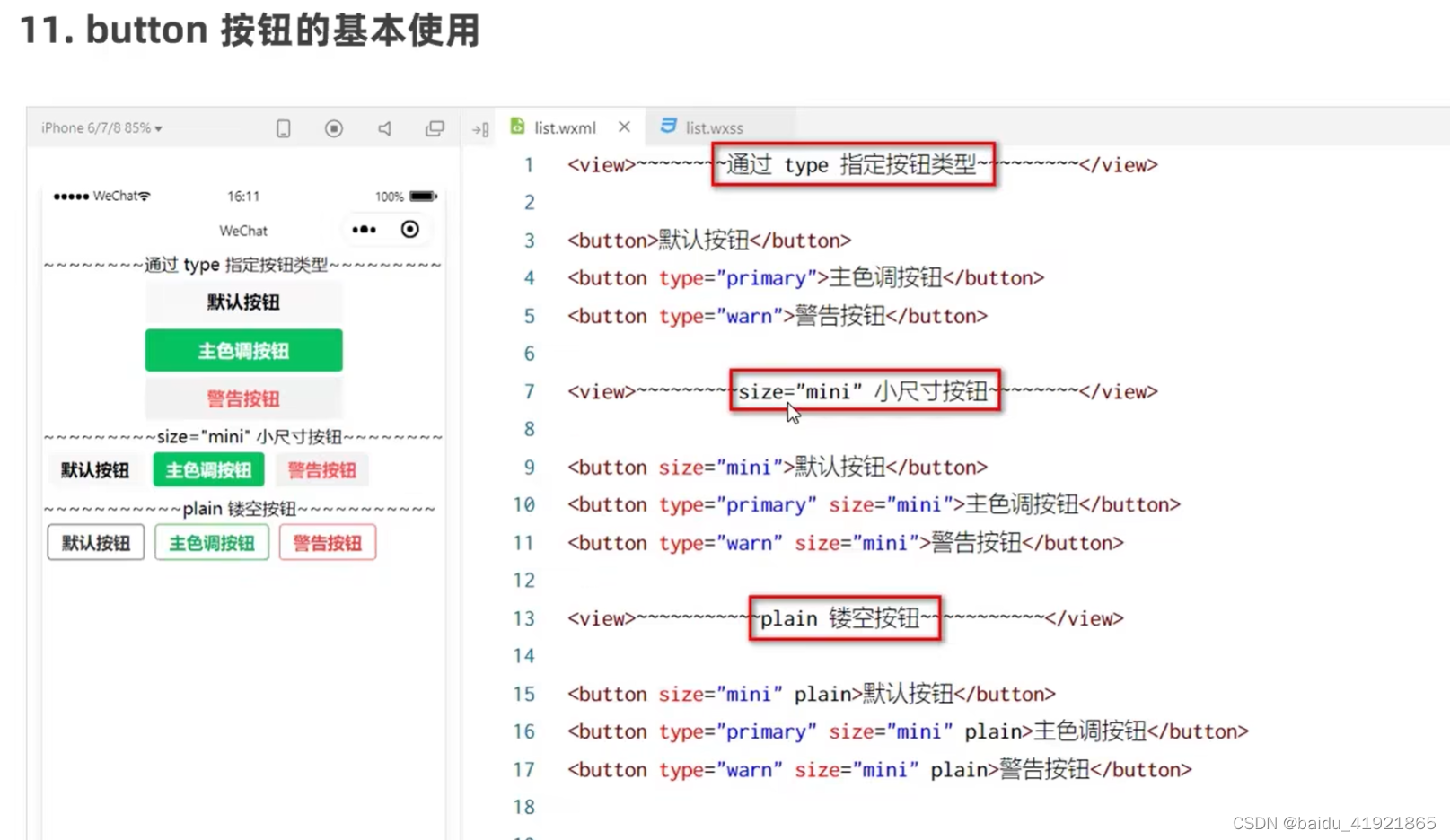Click the capsule close circle icon

410,230
